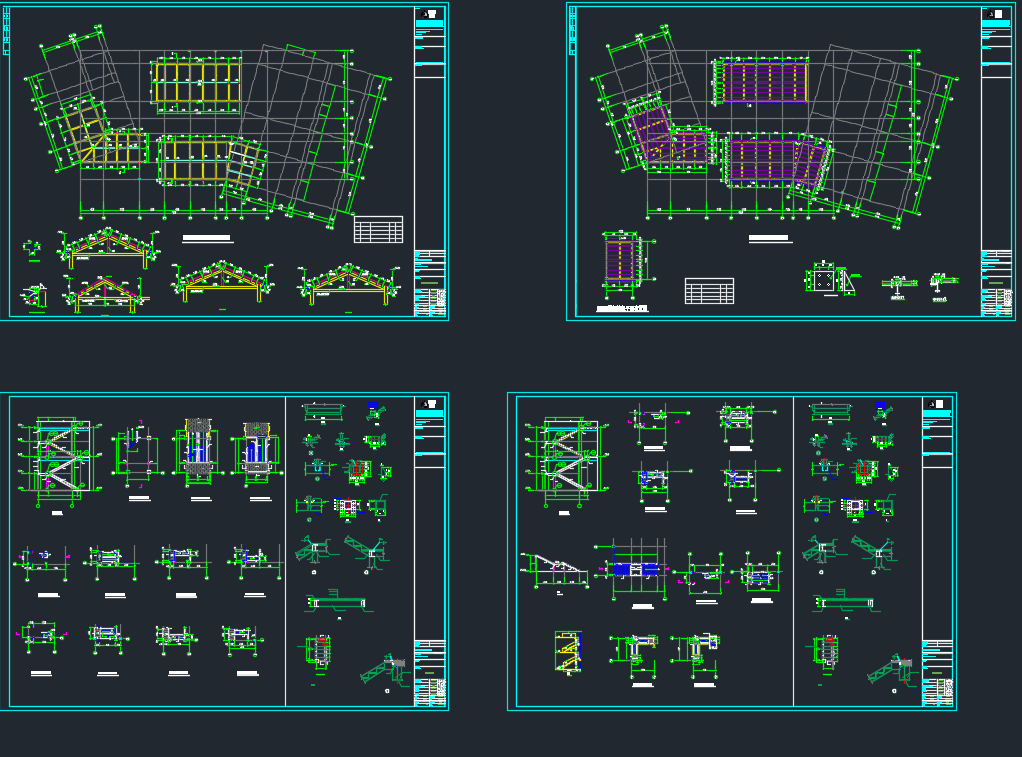Click the title block of the top-right sheet
1022x757 pixels.
[997, 162]
